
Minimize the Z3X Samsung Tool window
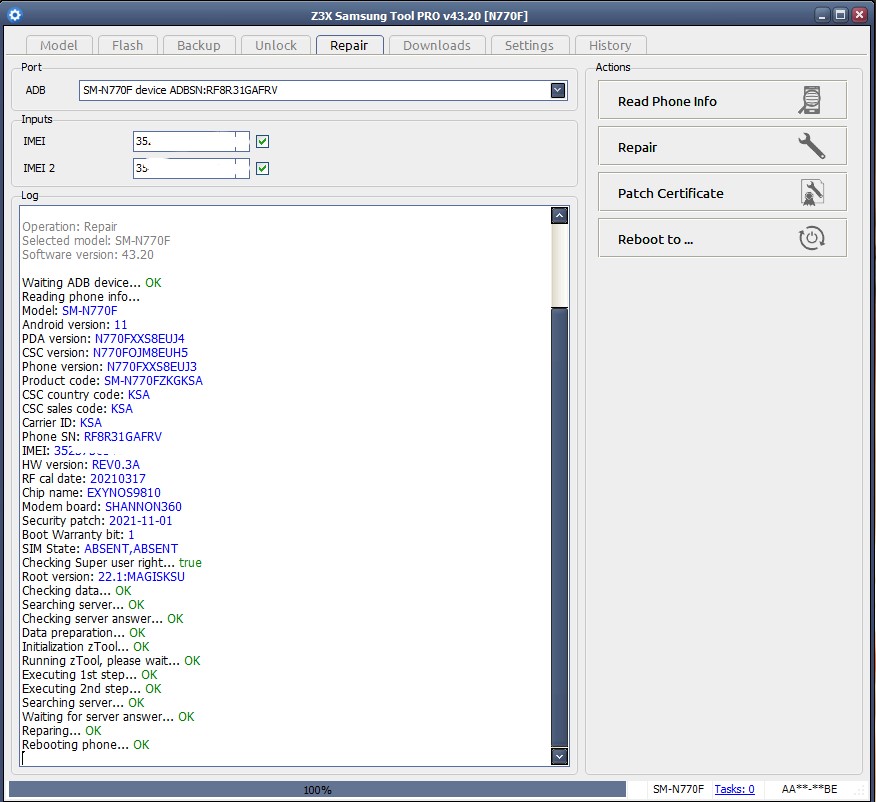pos(821,15)
